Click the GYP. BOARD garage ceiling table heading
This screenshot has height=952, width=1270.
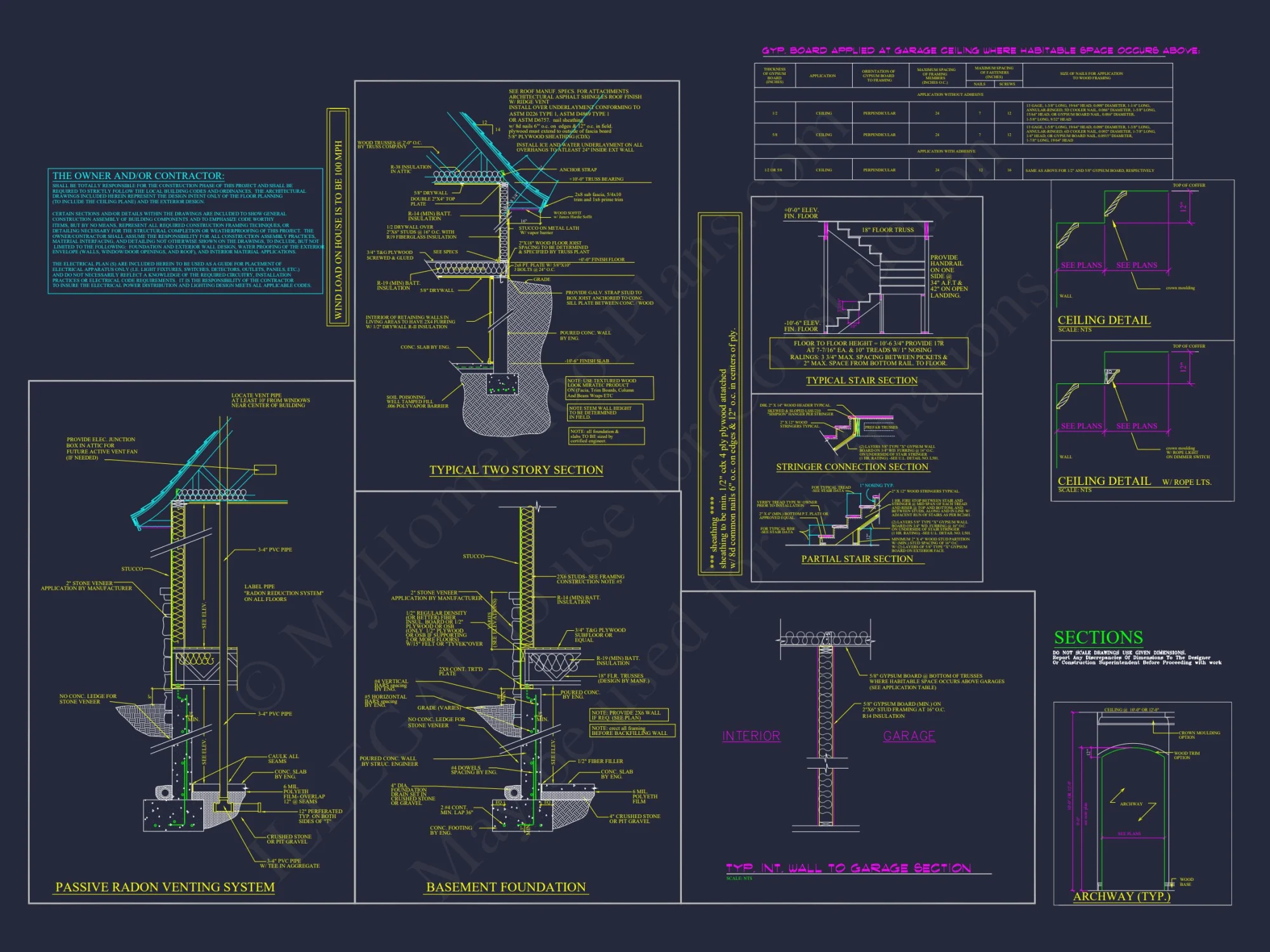click(x=980, y=51)
